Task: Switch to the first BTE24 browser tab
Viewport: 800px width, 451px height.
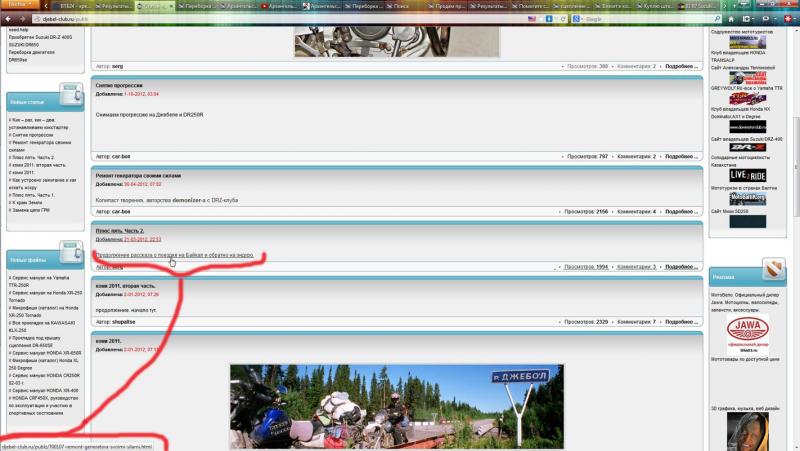Action: 71,6
